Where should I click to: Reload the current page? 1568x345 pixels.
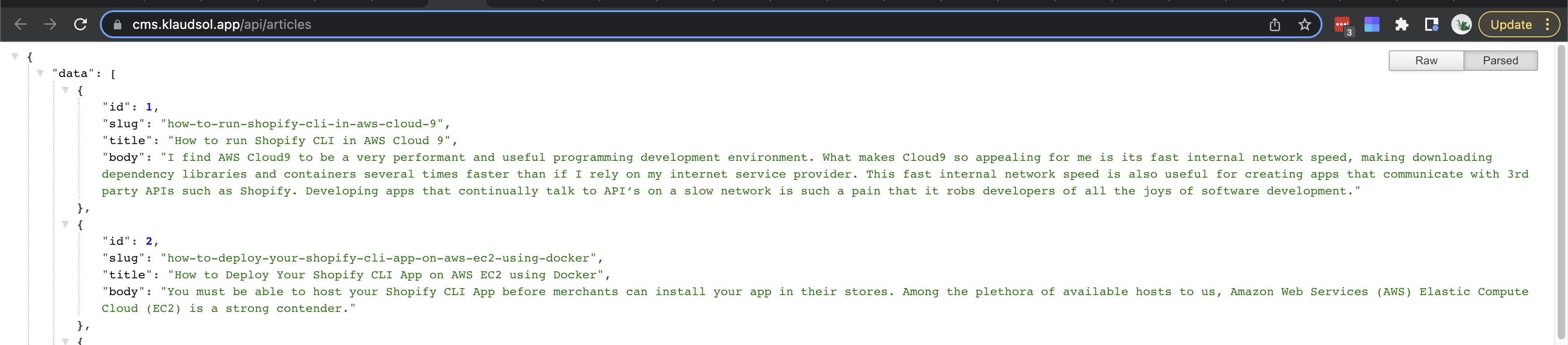pos(80,24)
